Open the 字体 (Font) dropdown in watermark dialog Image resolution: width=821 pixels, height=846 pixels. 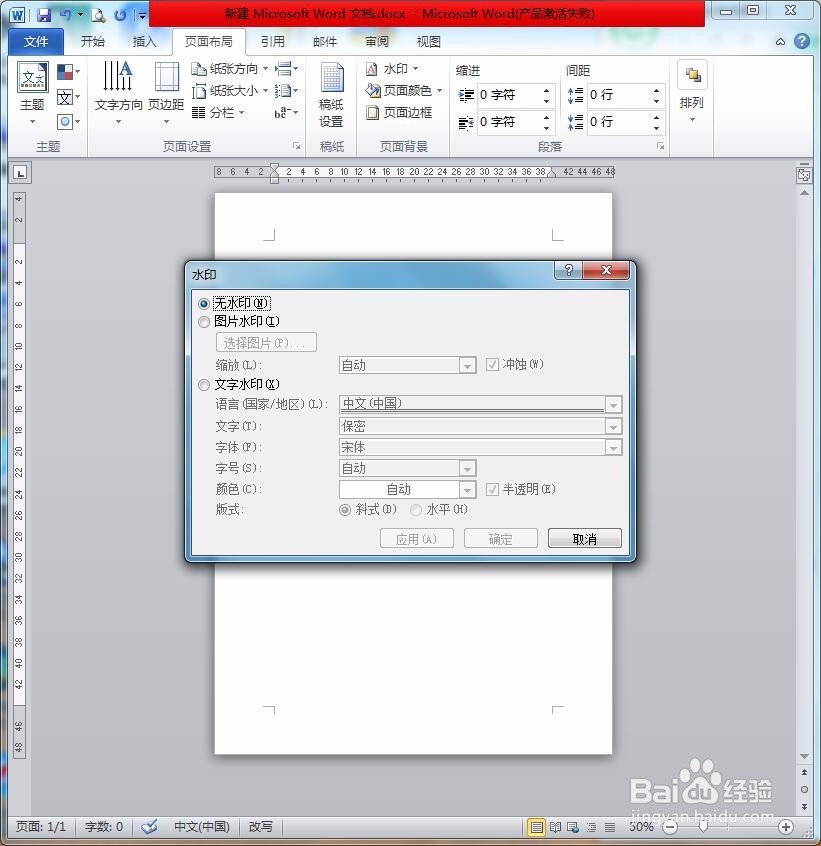pos(614,447)
